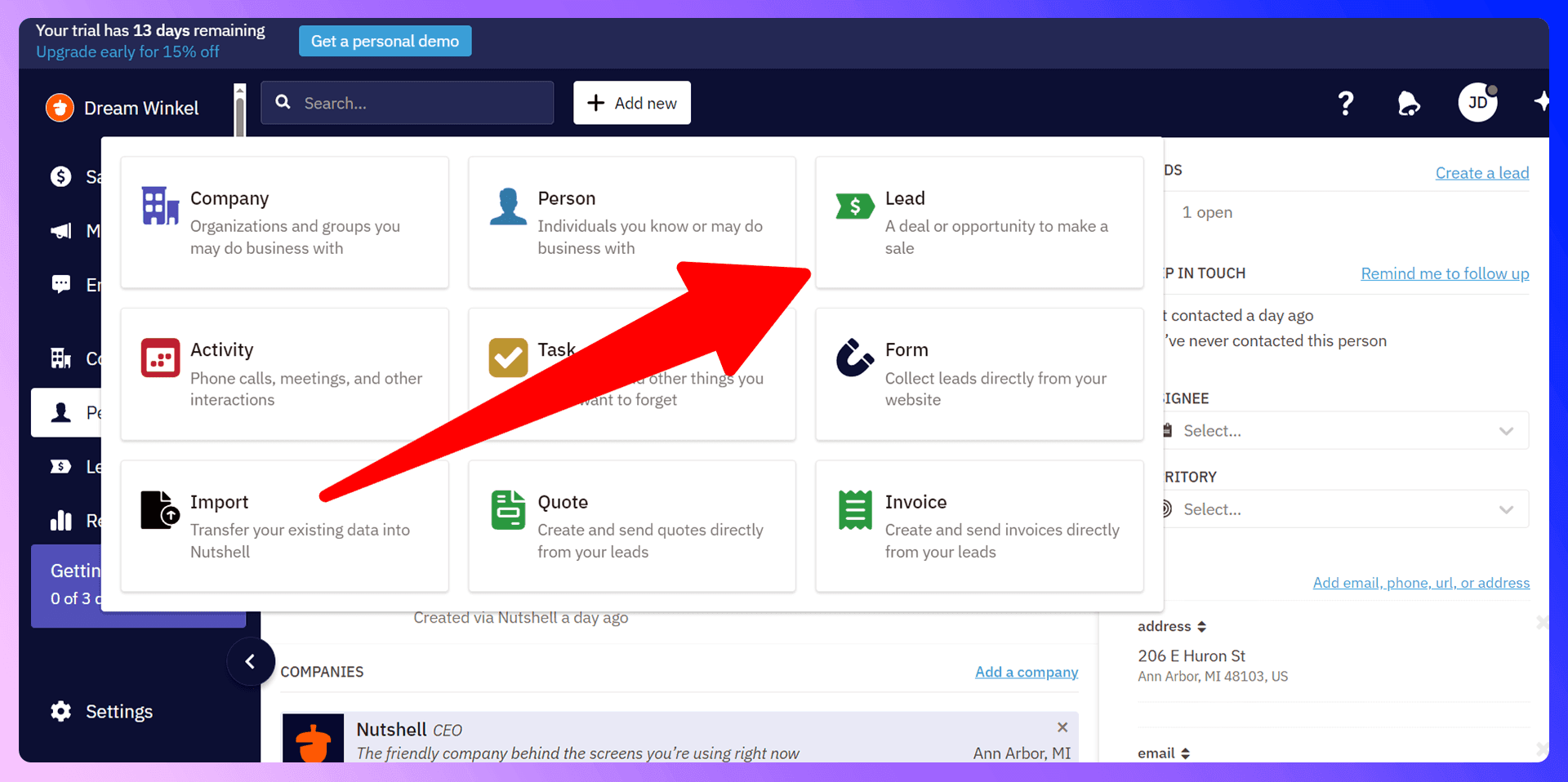Choose the Form option card
Viewport: 1568px width, 782px height.
pos(979,374)
